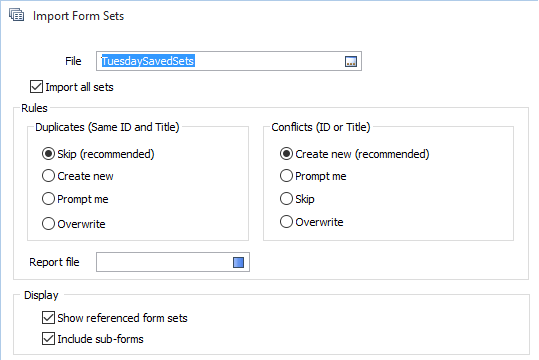The height and width of the screenshot is (360, 539).
Task: Select Skip under Conflicts
Action: pos(286,199)
